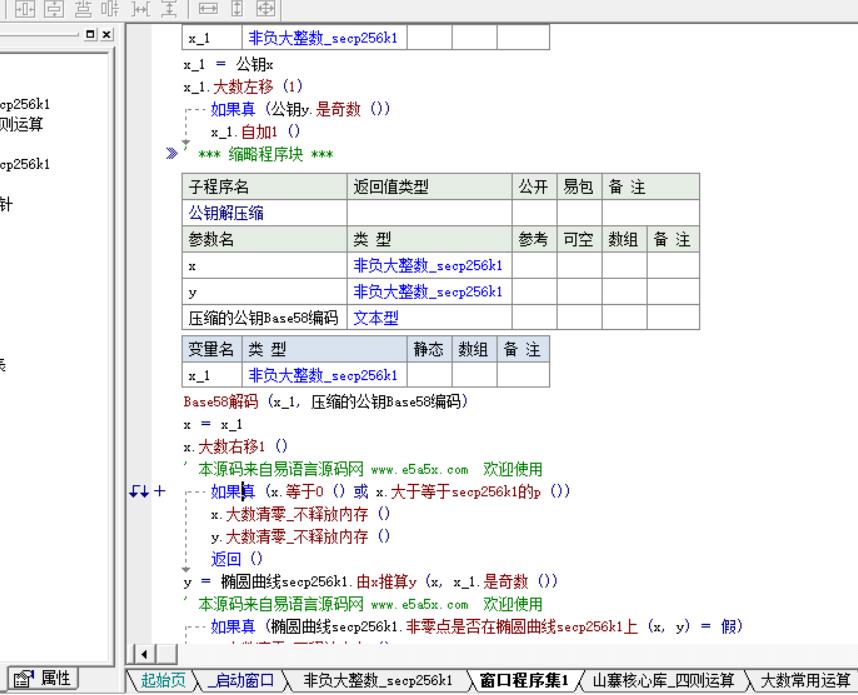The width and height of the screenshot is (858, 695).
Task: Click the equal vertical spacing toolbar icon
Action: click(x=169, y=8)
